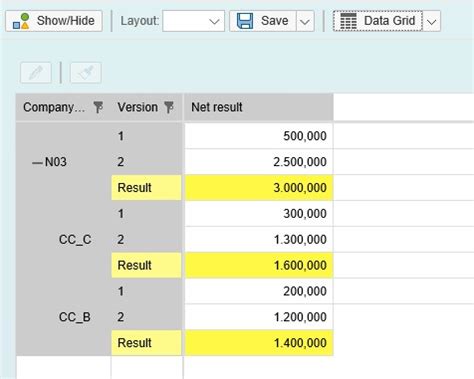Open the Layout dropdown
Screen dimensions: 474x379
pos(193,21)
